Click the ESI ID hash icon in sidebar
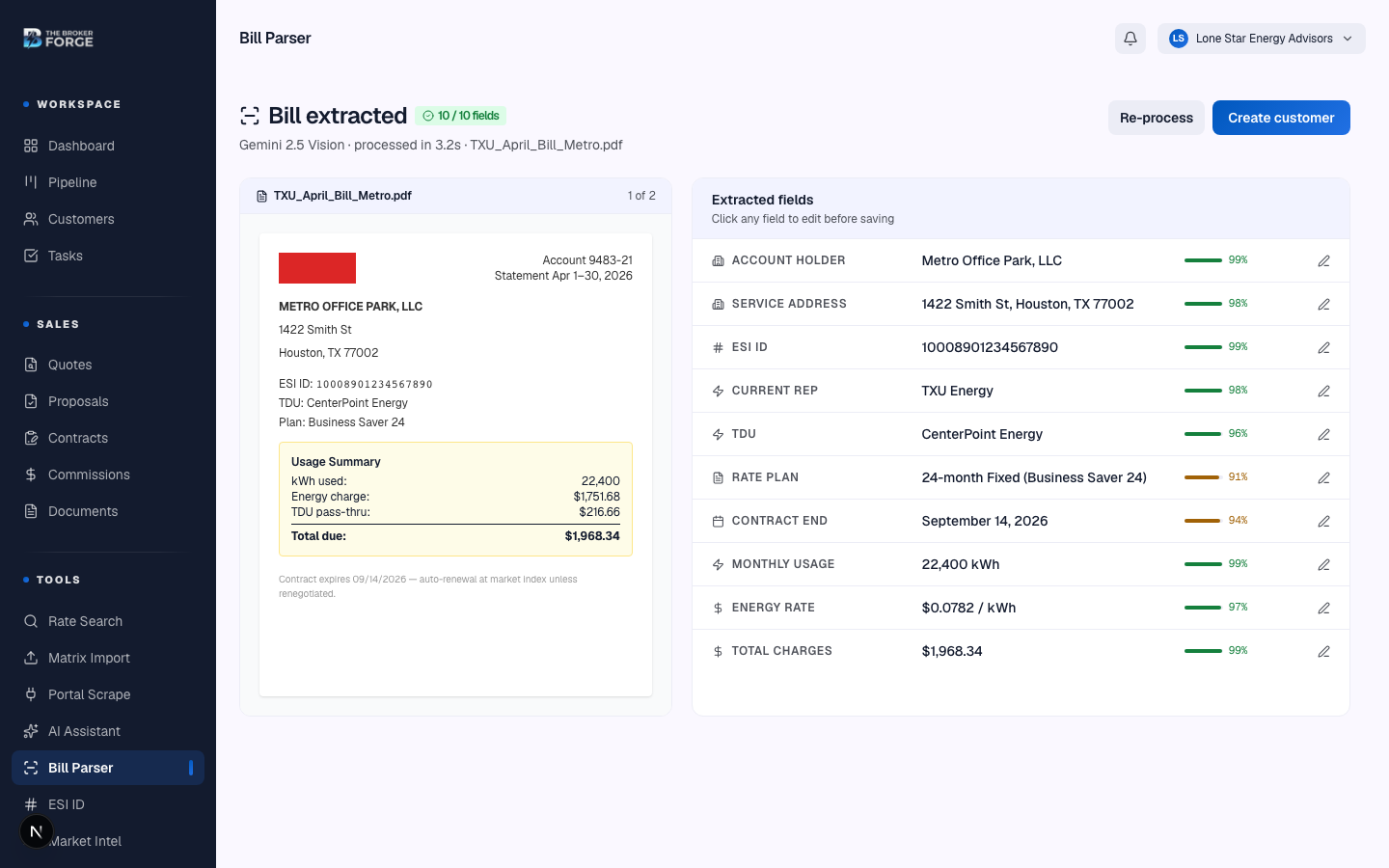This screenshot has width=1389, height=868. pos(31,804)
